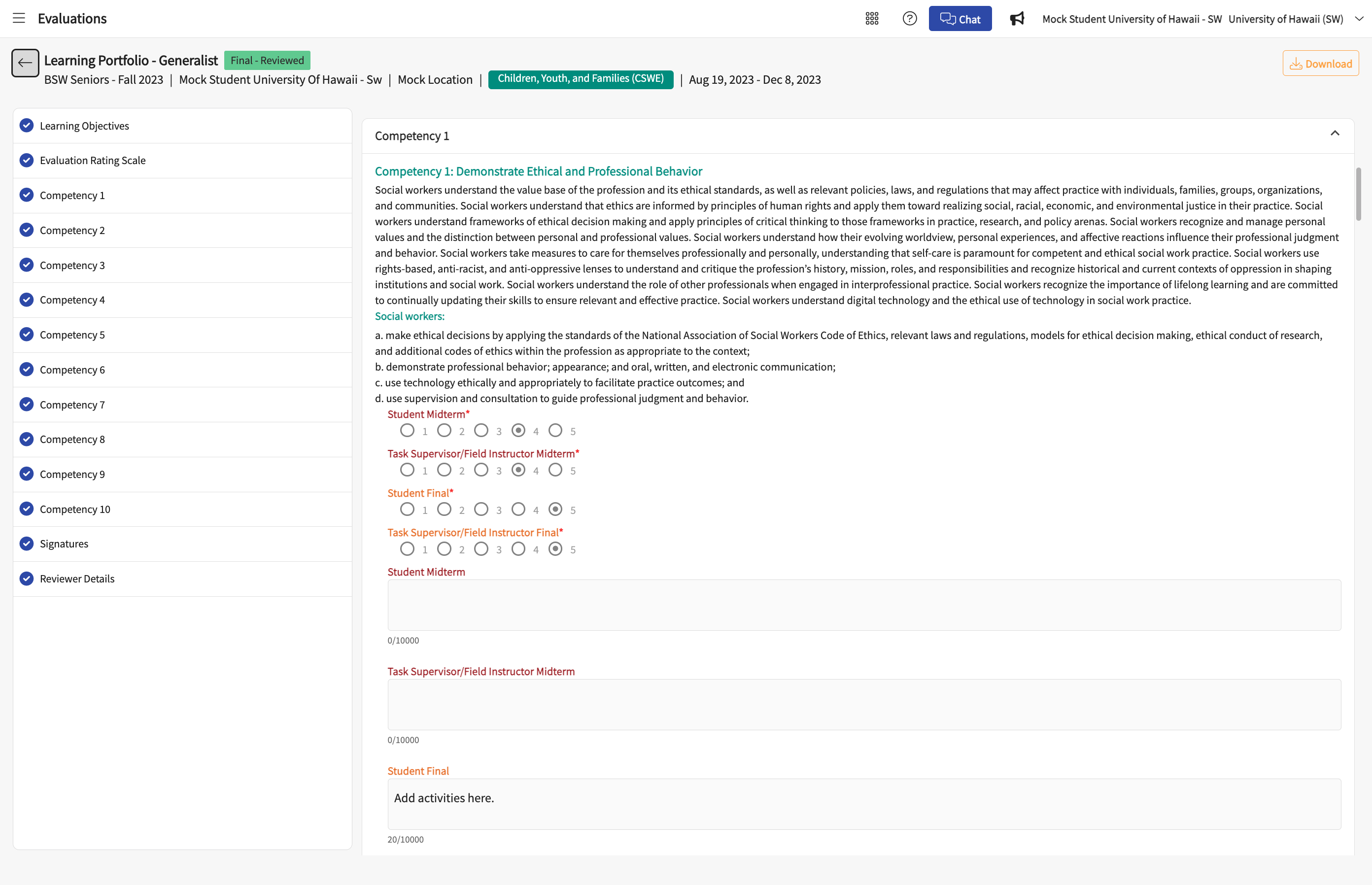The image size is (1372, 885).
Task: Click the Student Midterm comment box
Action: tap(864, 605)
